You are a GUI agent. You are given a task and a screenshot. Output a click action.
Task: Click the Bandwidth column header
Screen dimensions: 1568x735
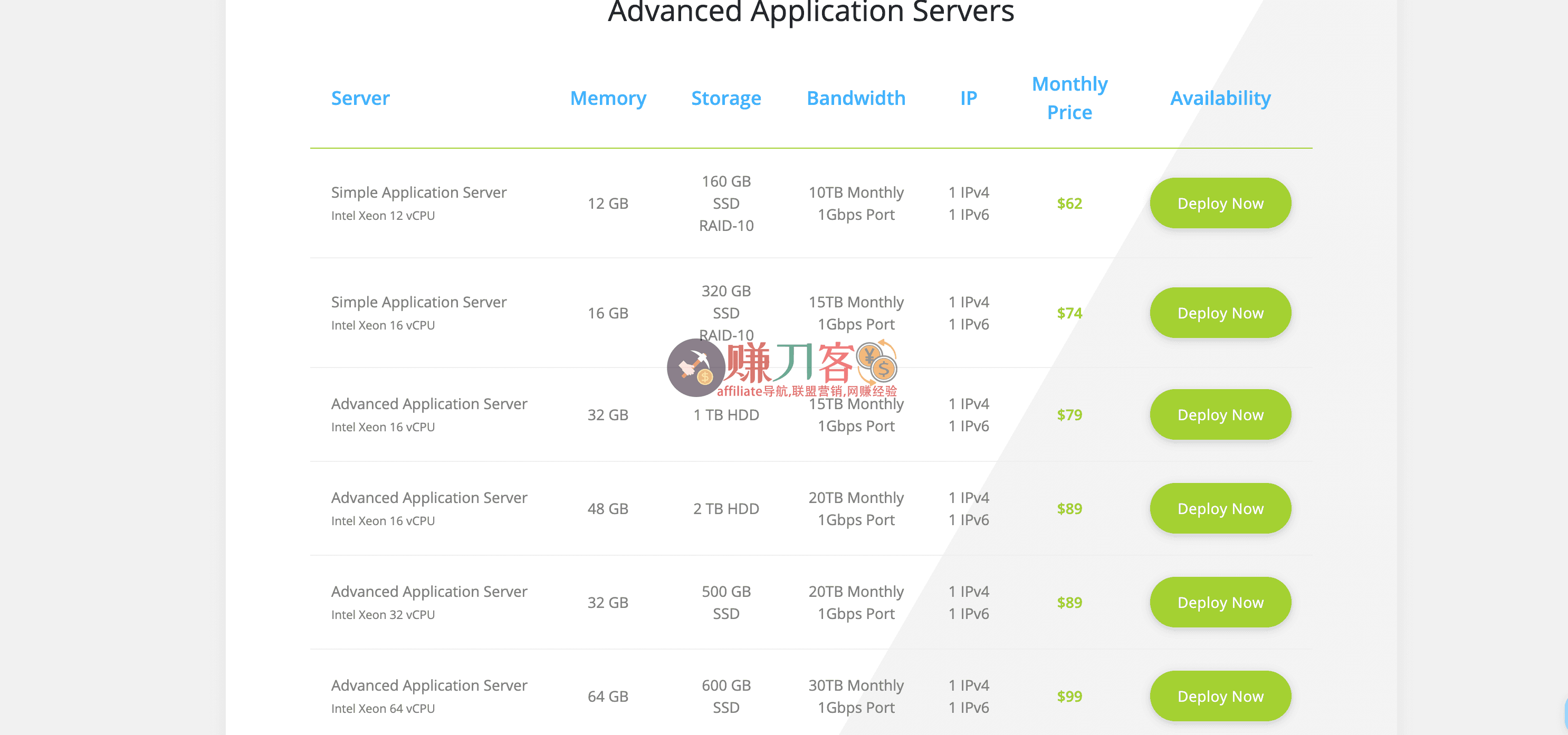click(856, 98)
